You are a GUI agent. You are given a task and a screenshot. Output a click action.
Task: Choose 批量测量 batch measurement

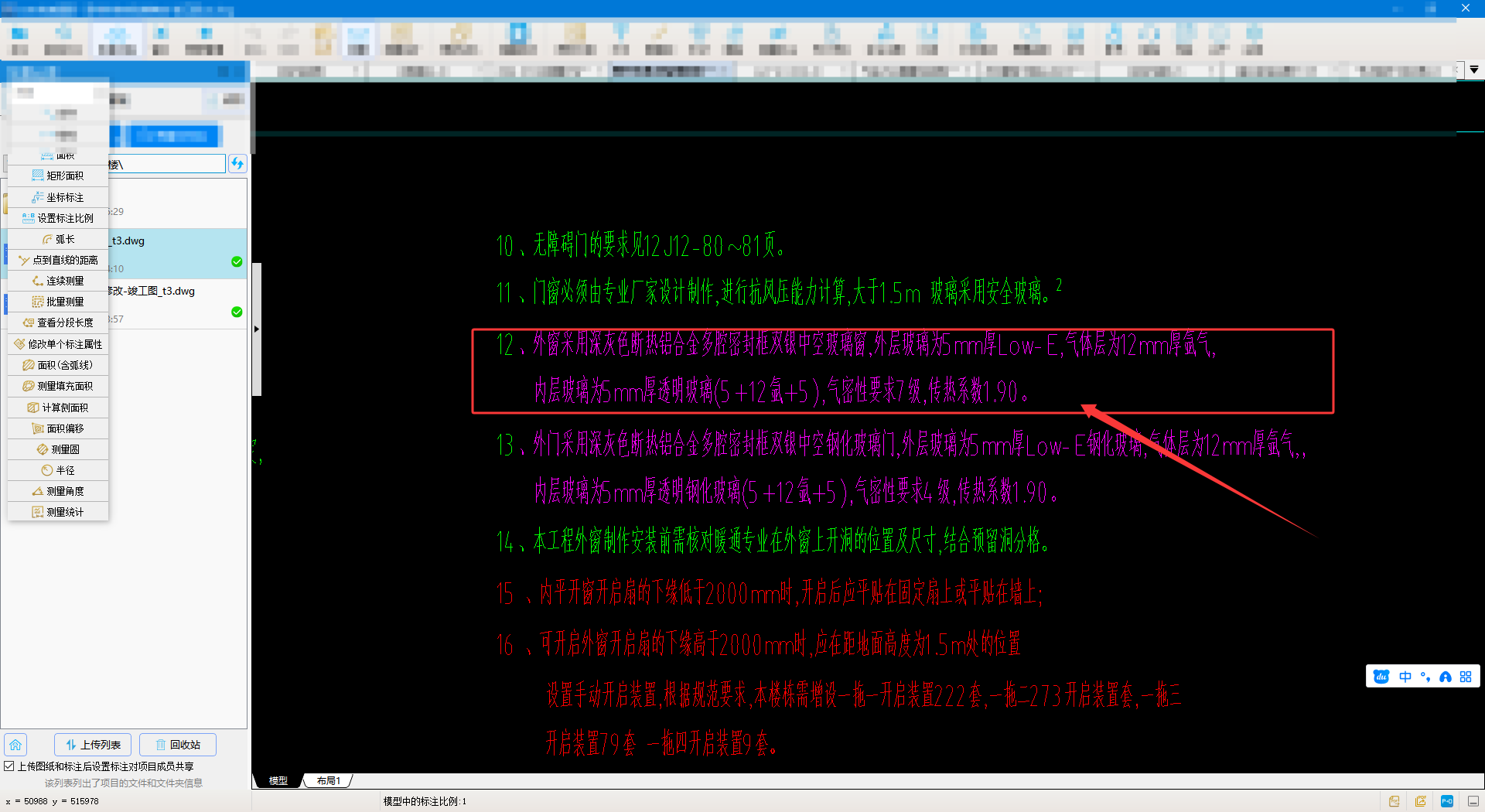58,302
